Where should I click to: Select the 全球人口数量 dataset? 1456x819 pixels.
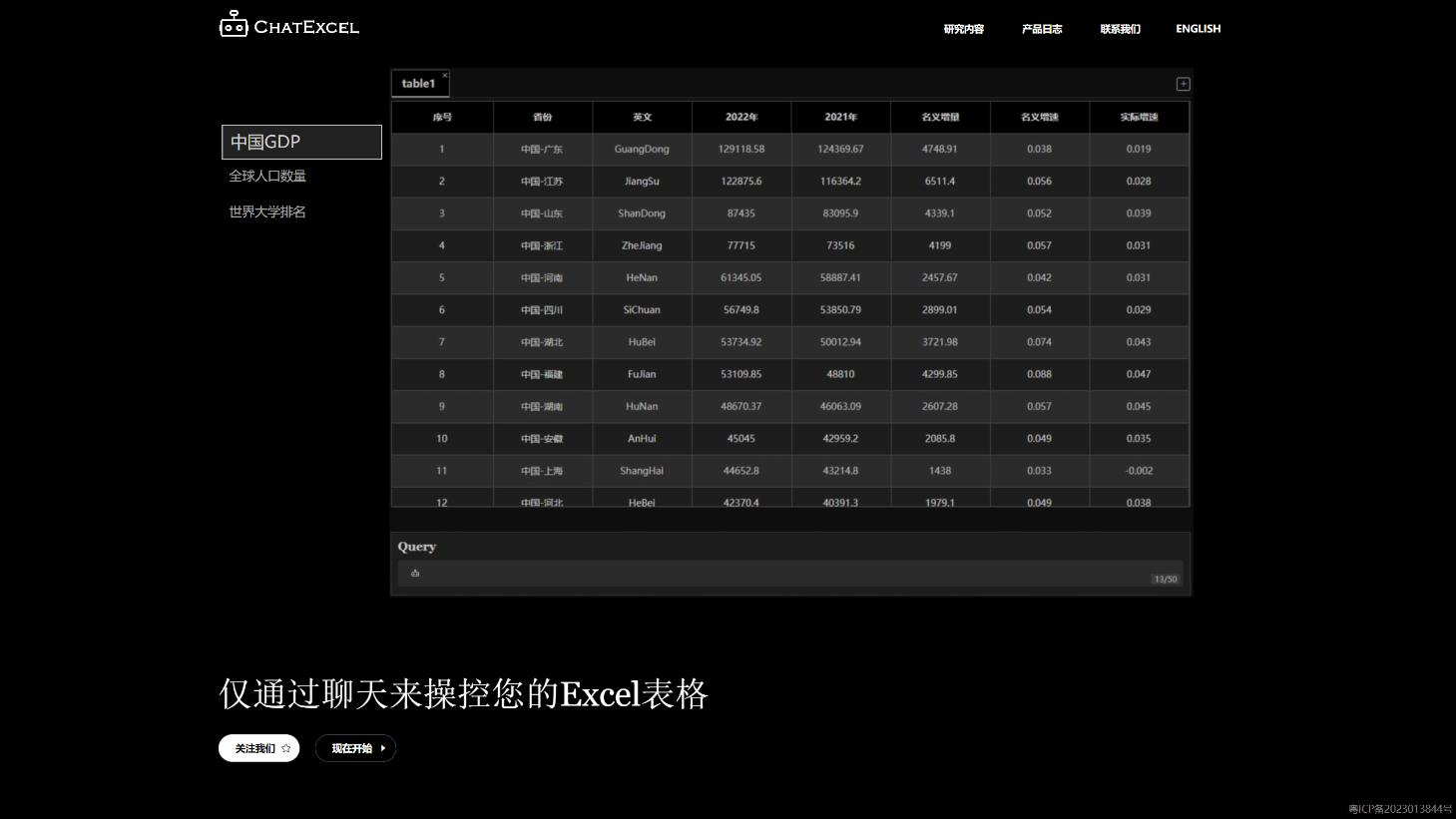click(x=267, y=176)
